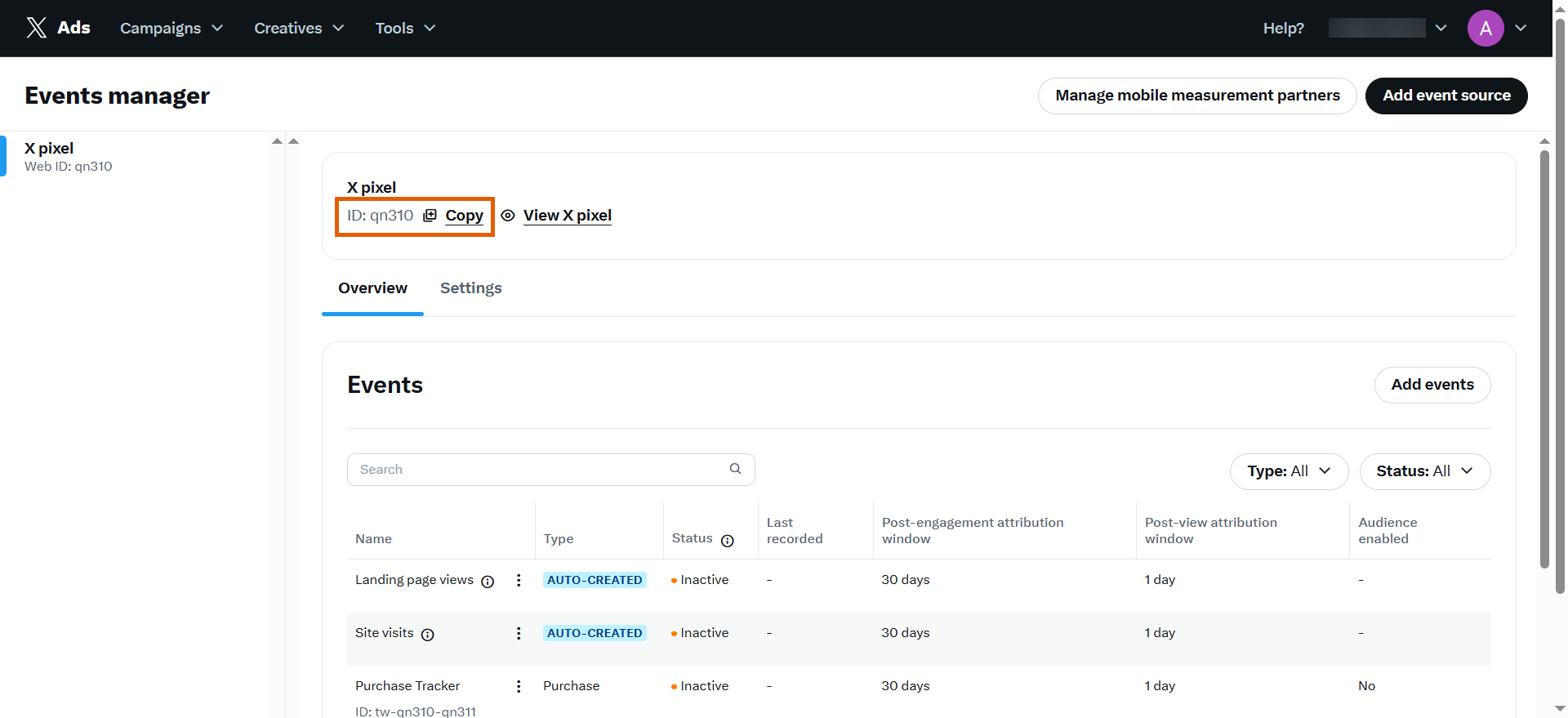Image resolution: width=1568 pixels, height=718 pixels.
Task: Click the sidebar scroll up arrow
Action: click(x=277, y=141)
